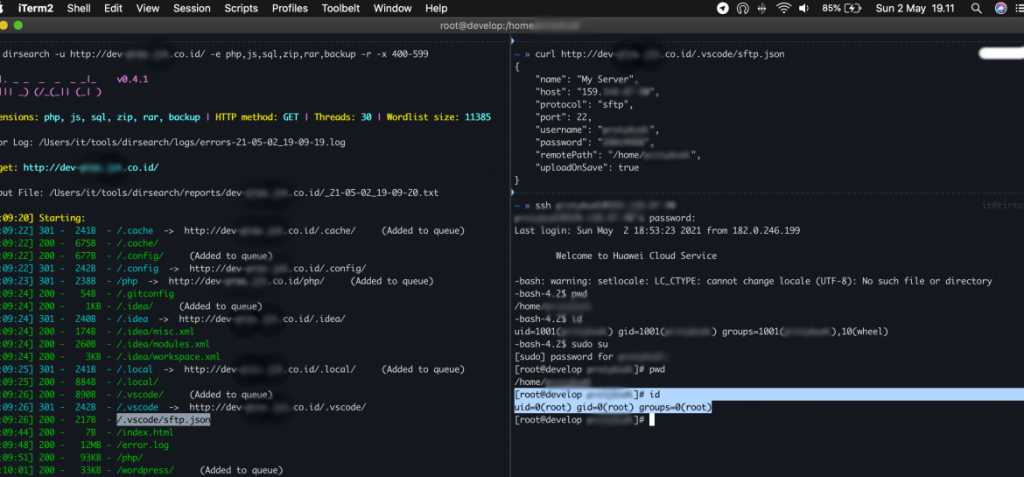This screenshot has width=1024, height=477.
Task: Open the Window menu
Action: coord(392,8)
